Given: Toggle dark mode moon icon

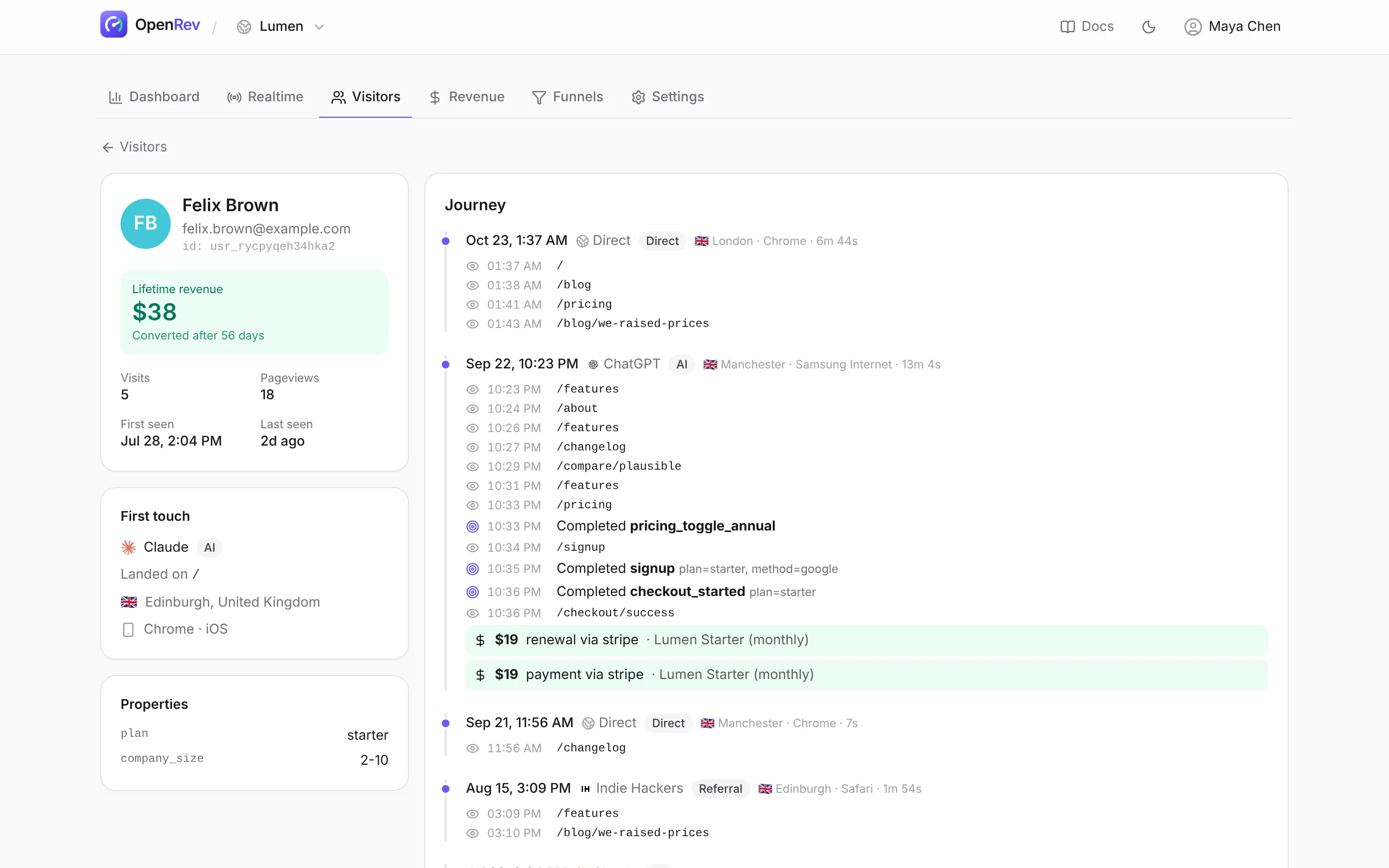Looking at the screenshot, I should coord(1148,27).
